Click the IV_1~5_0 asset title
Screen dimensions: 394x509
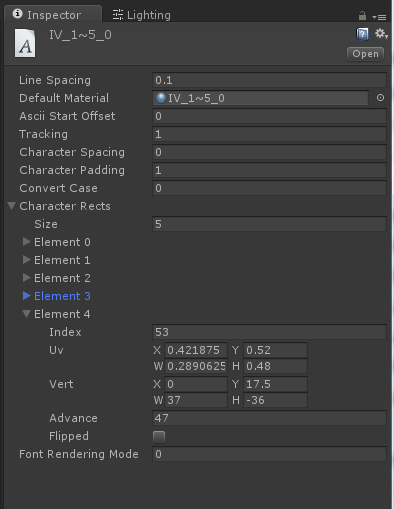[80, 35]
